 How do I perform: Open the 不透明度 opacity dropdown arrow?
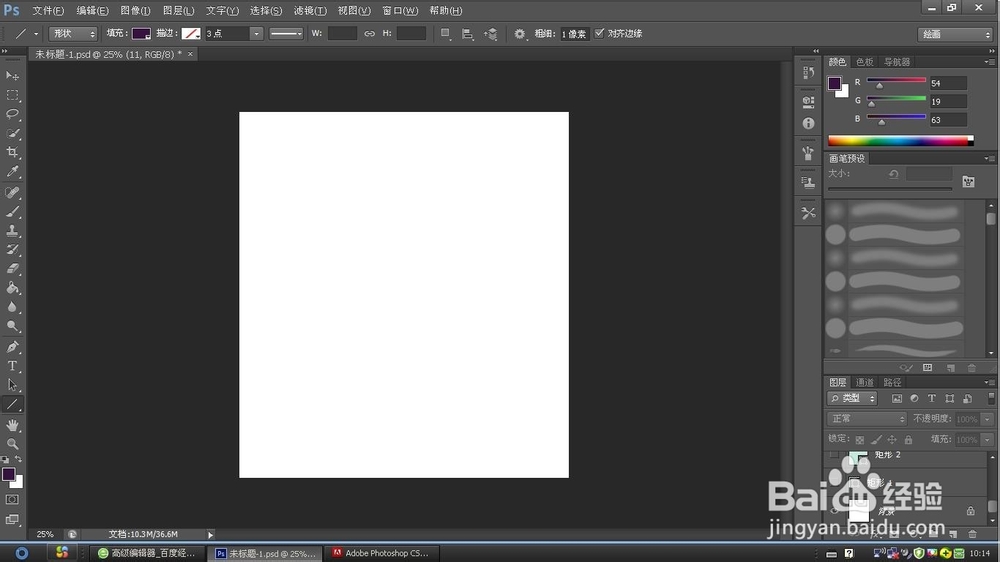coord(987,419)
